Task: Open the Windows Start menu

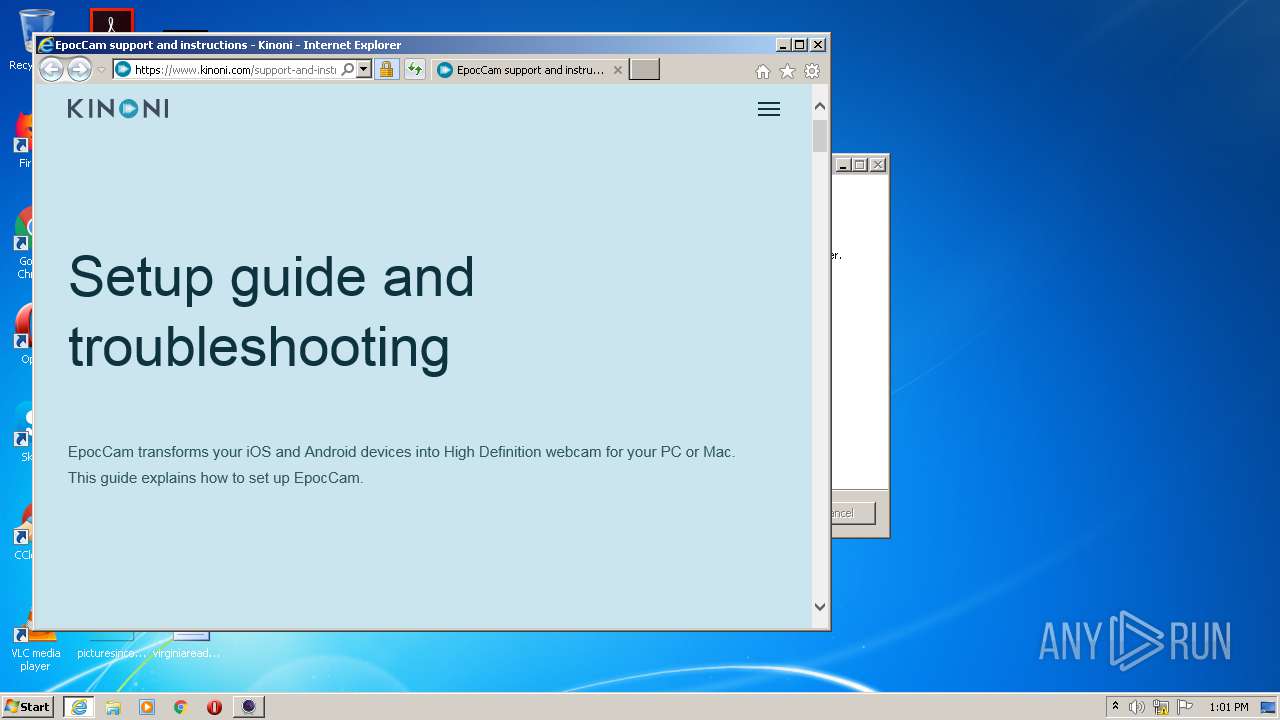Action: tap(27, 706)
